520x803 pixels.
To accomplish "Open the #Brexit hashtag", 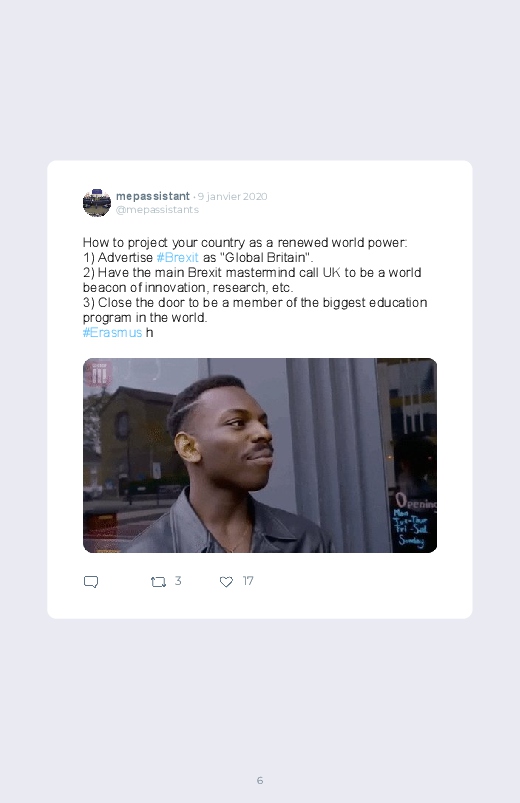I will point(177,257).
